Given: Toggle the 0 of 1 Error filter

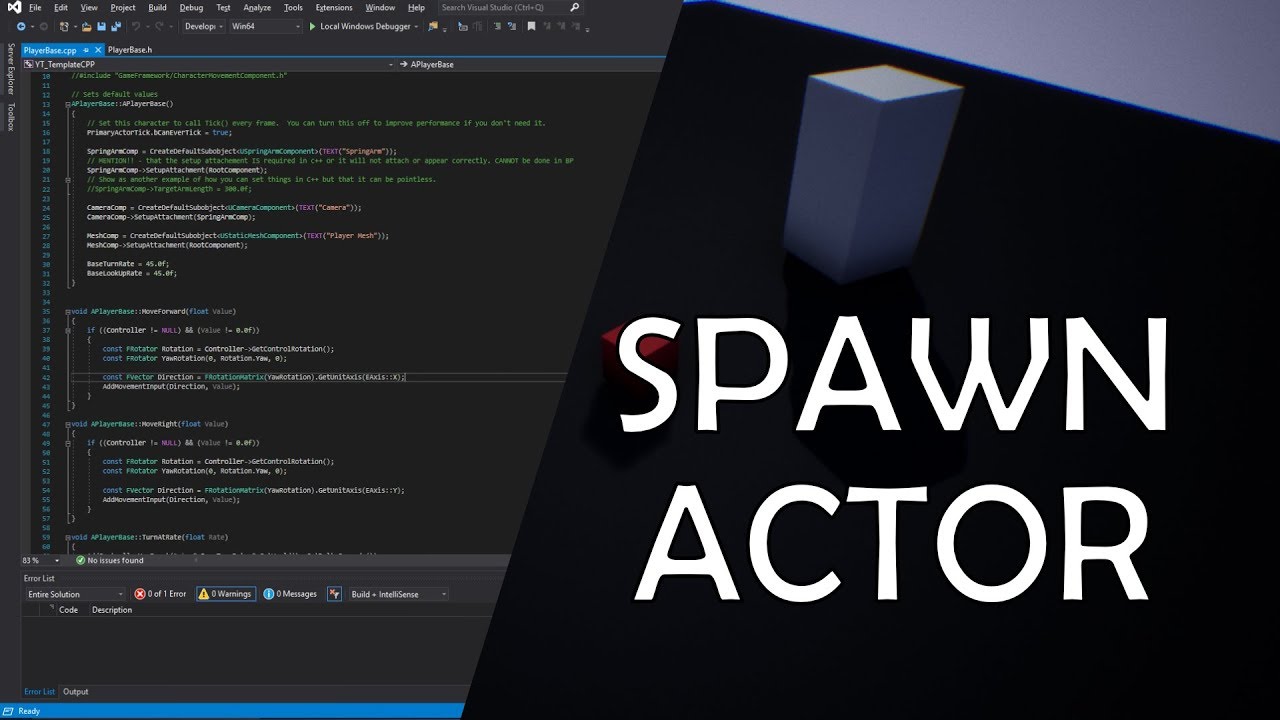Looking at the screenshot, I should tap(161, 594).
